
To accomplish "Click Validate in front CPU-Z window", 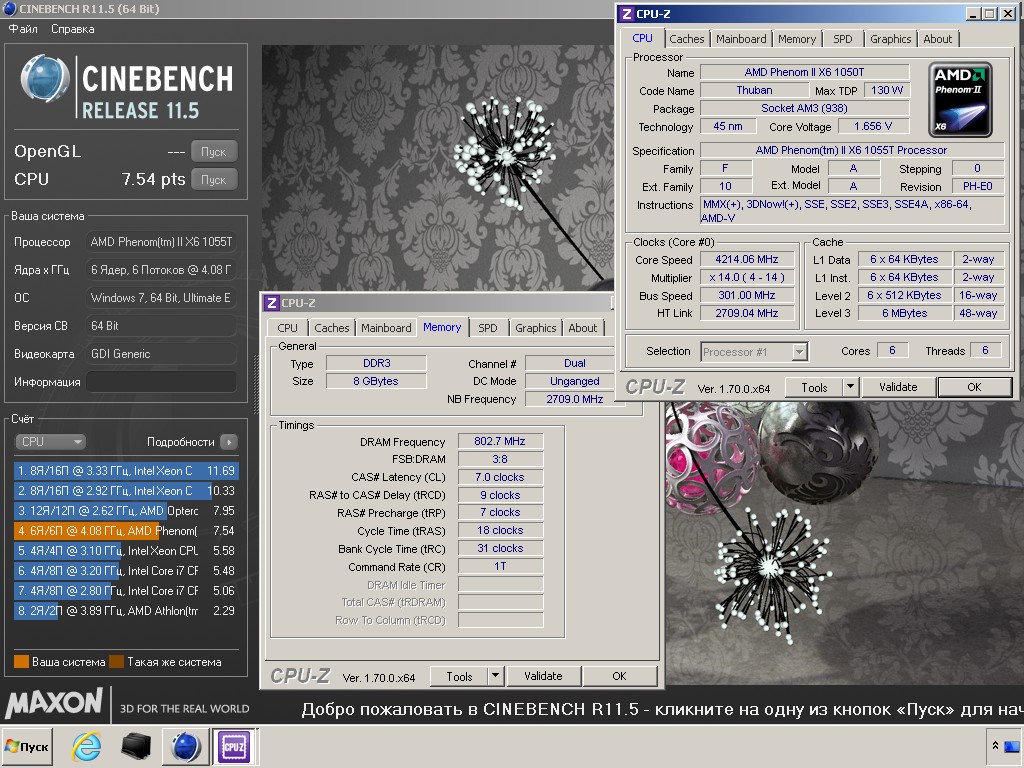I will coord(898,387).
